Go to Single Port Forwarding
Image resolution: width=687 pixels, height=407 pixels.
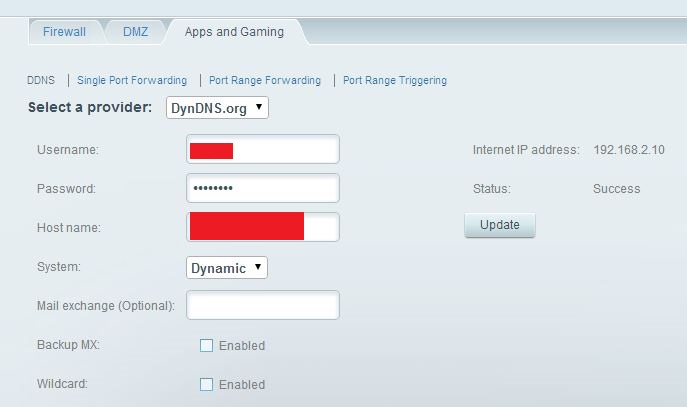coord(132,80)
